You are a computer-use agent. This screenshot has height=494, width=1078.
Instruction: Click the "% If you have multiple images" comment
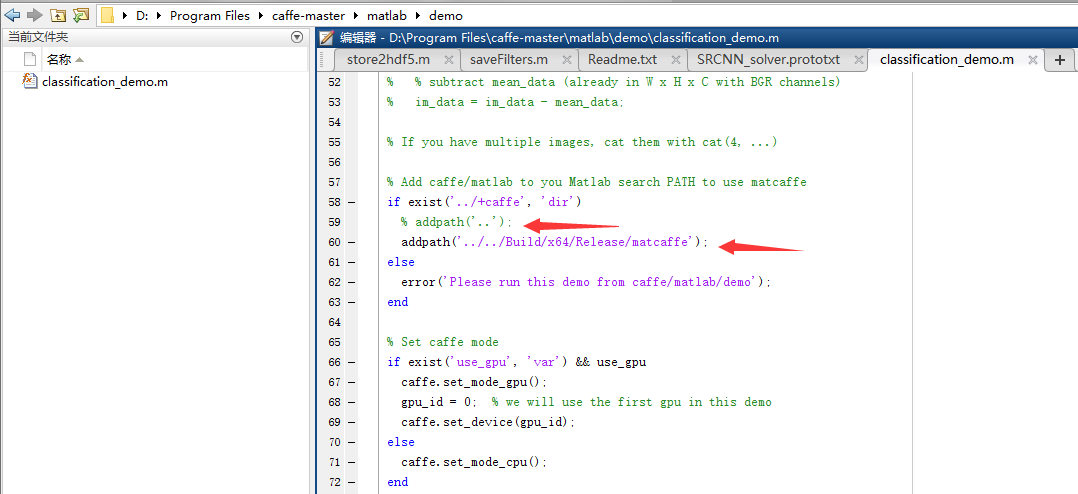pos(582,142)
